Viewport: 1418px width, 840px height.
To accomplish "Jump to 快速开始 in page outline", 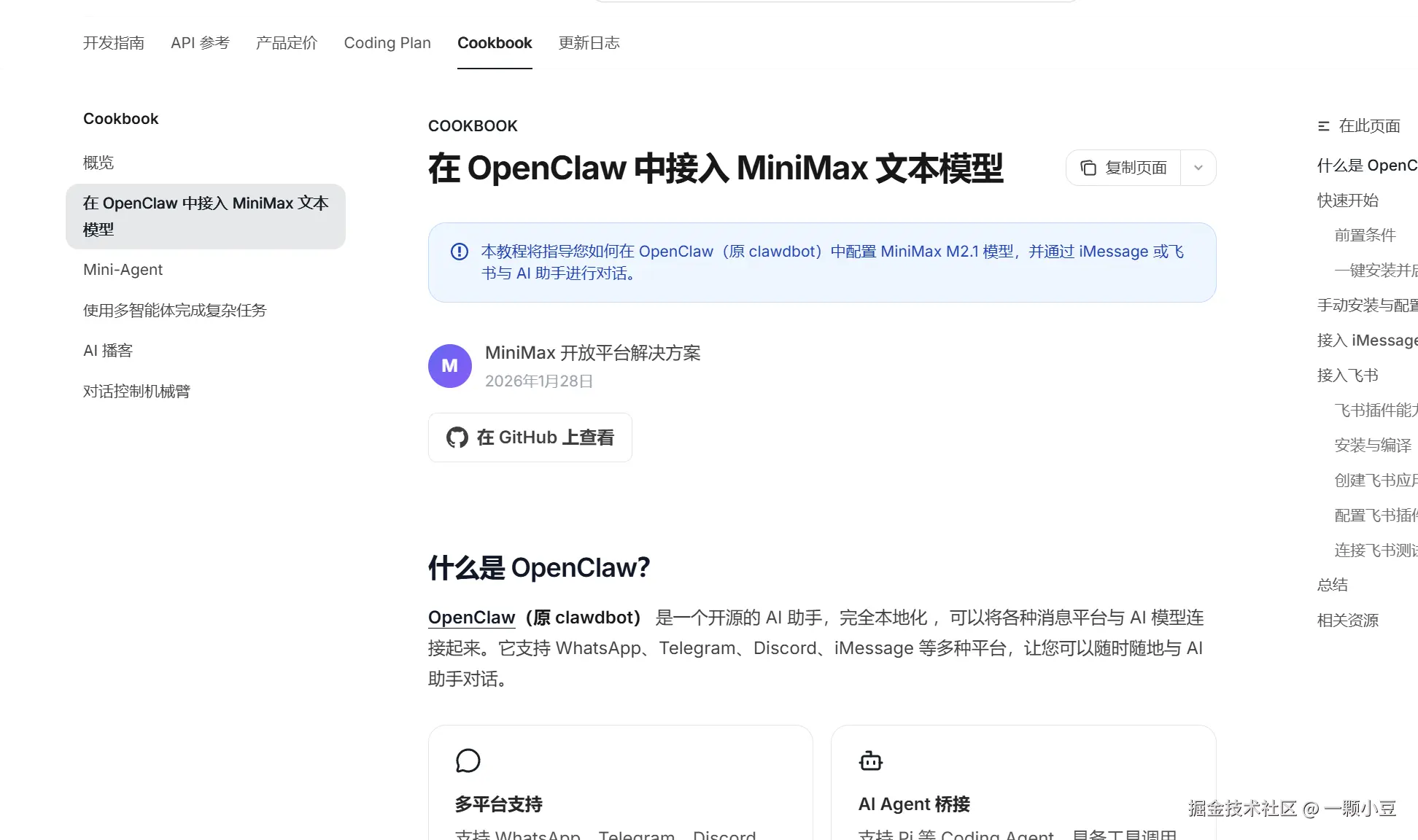I will point(1348,201).
